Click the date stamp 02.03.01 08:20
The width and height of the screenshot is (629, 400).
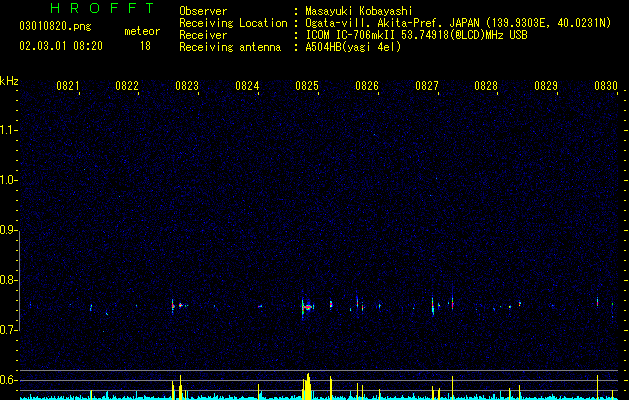61,46
